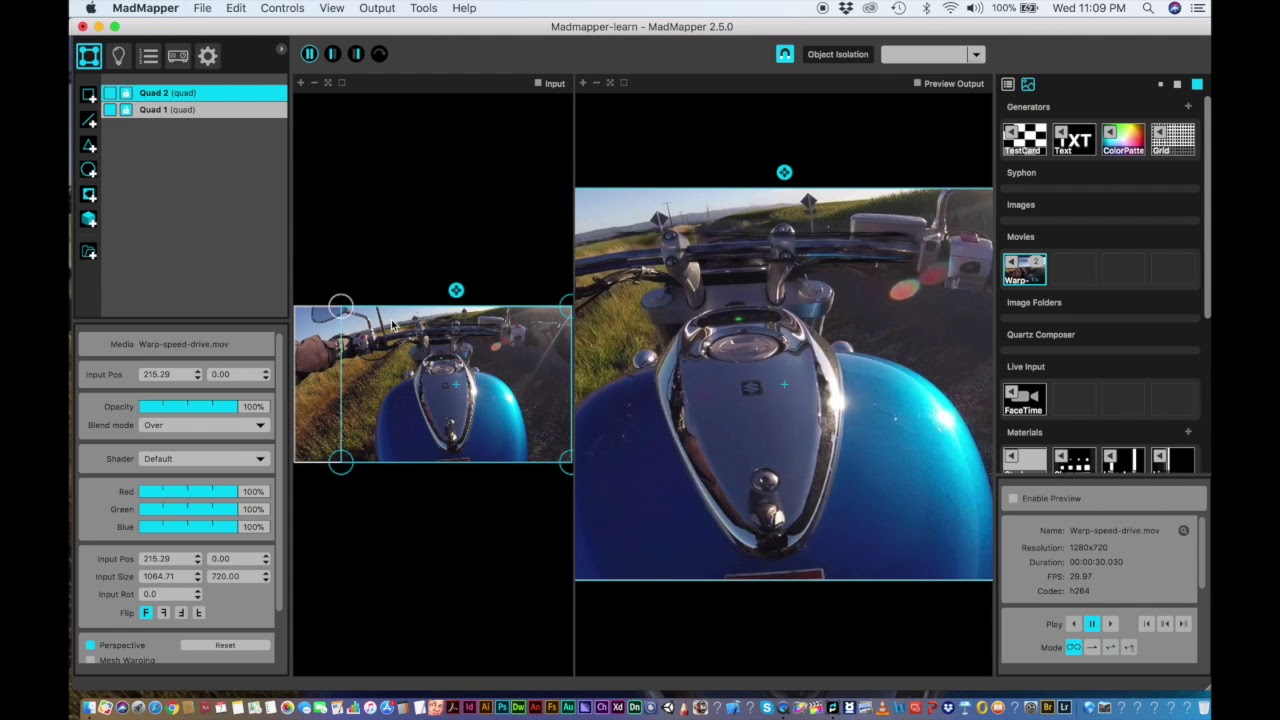Viewport: 1280px width, 720px height.
Task: Add a new Line surface
Action: tap(89, 120)
